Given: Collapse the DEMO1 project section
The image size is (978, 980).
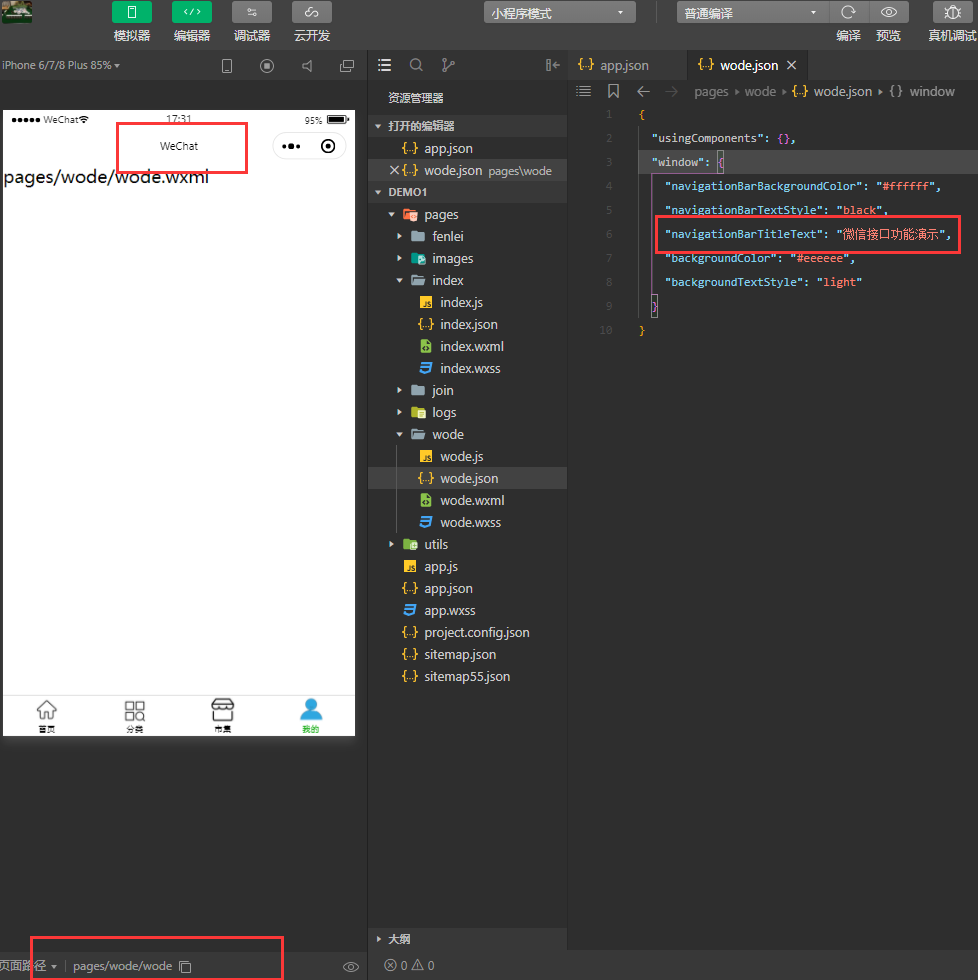Looking at the screenshot, I should pyautogui.click(x=378, y=192).
